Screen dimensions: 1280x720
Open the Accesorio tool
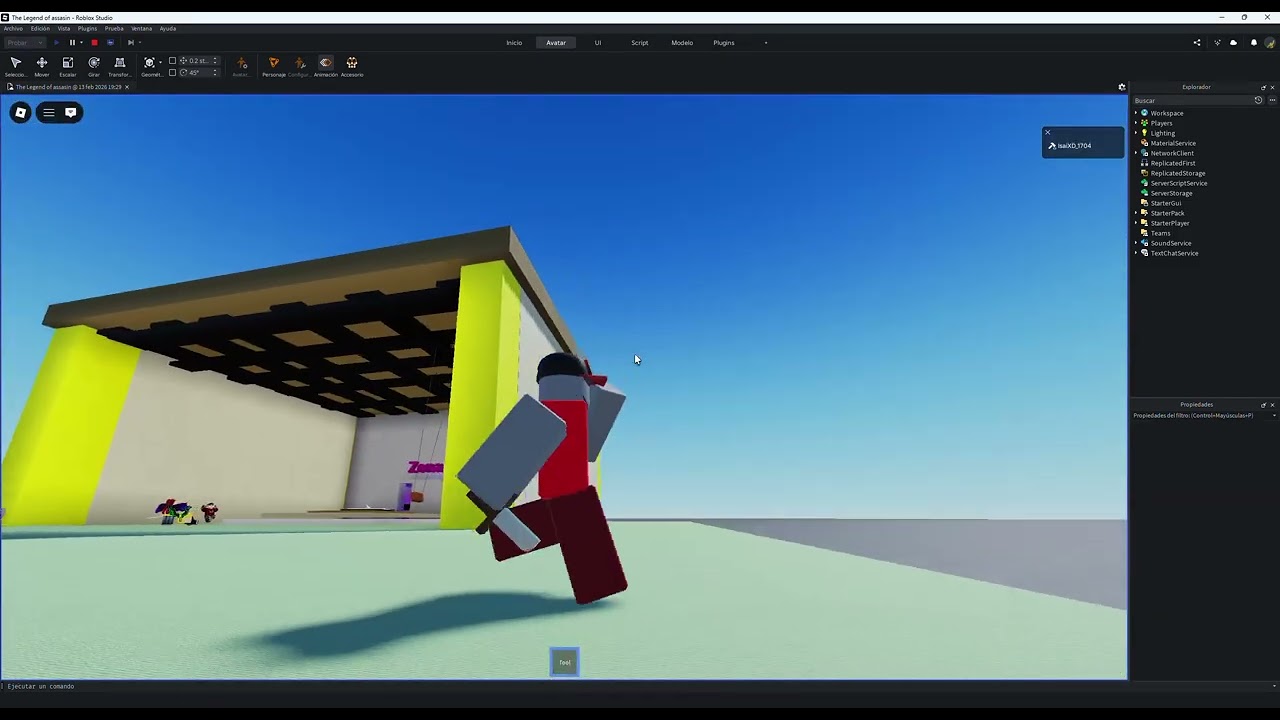pos(352,66)
